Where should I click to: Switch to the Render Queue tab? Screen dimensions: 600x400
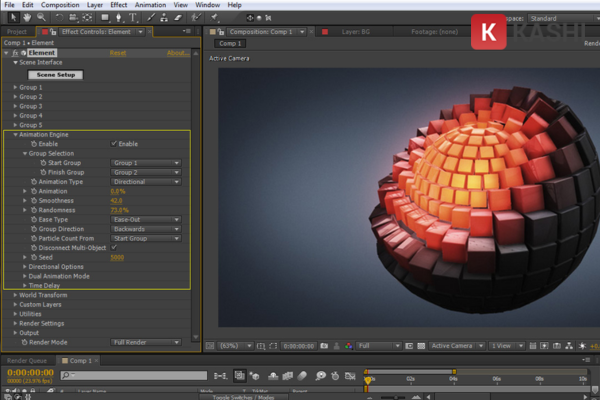tap(27, 361)
